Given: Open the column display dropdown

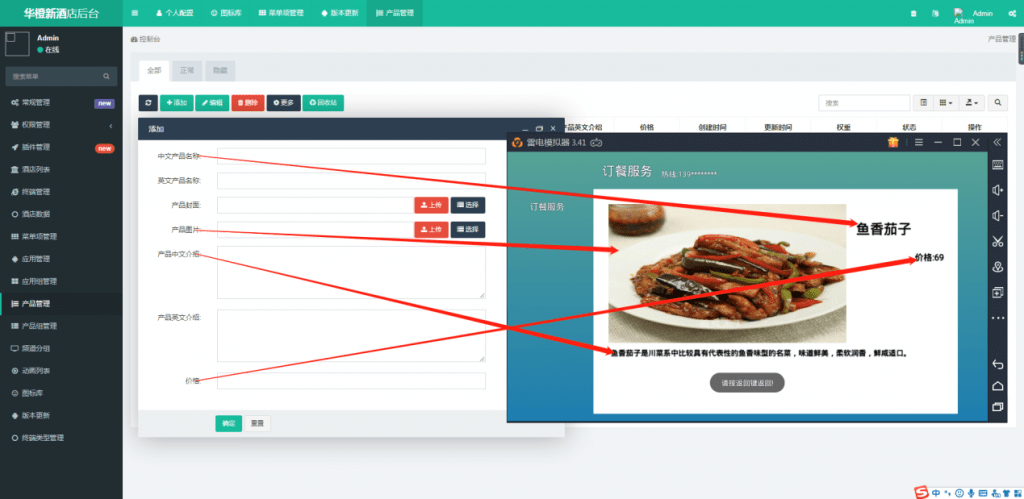Looking at the screenshot, I should [945, 102].
